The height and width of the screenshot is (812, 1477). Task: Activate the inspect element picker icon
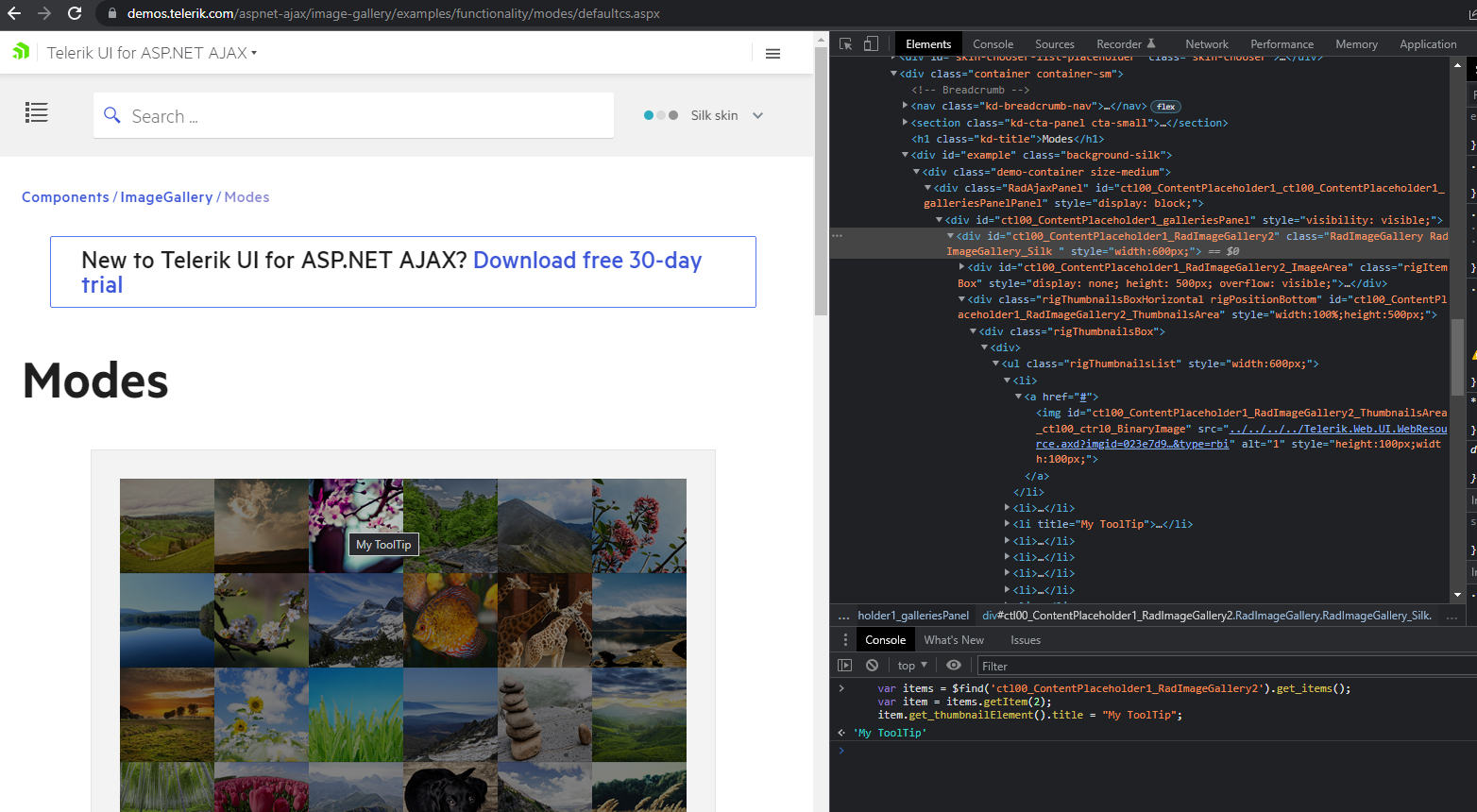[x=845, y=43]
